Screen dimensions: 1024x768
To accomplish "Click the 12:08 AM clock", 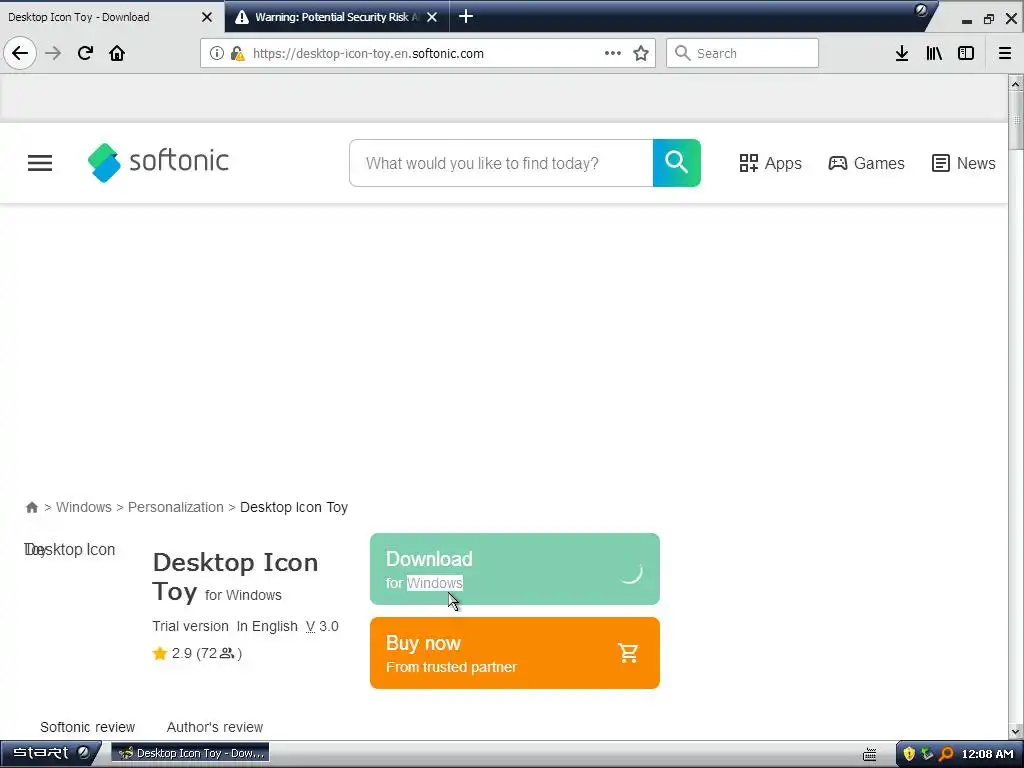I will coord(987,754).
